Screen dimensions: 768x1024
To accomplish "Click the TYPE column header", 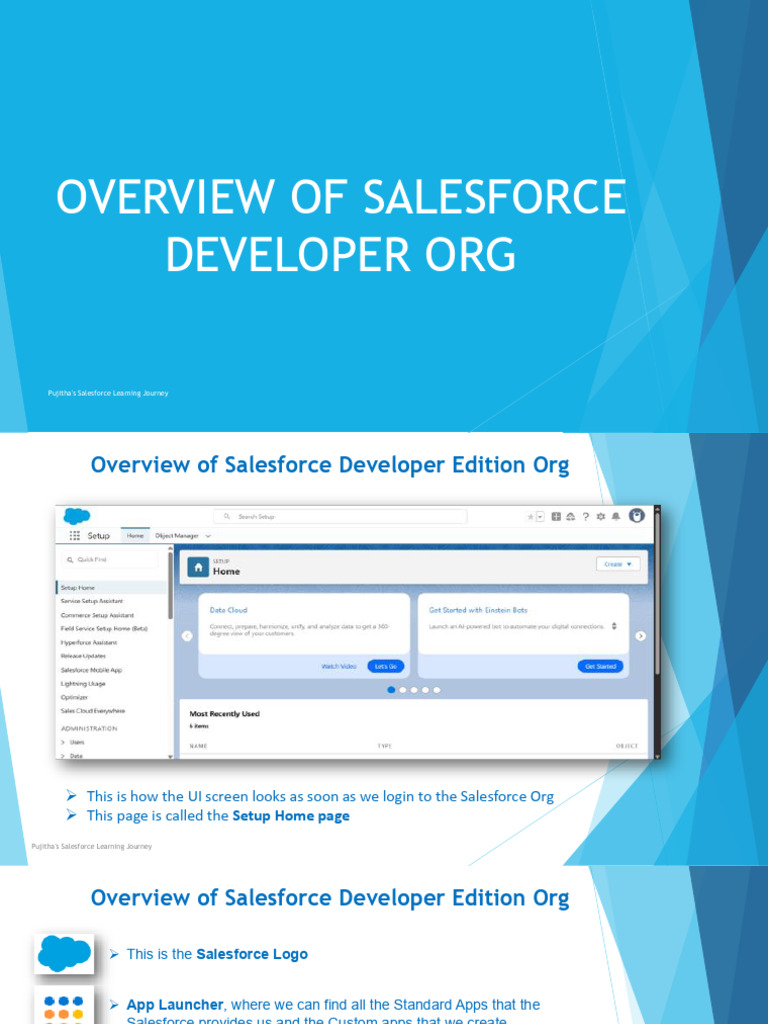I will (384, 746).
